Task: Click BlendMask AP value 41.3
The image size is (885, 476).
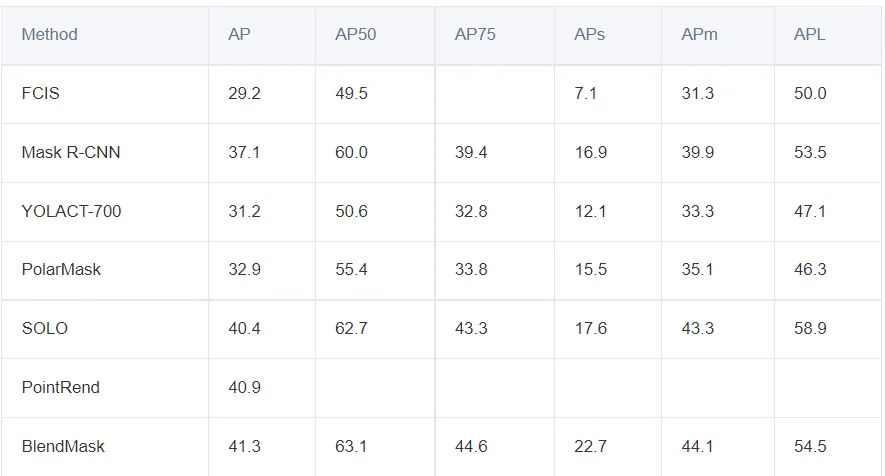Action: tap(244, 446)
